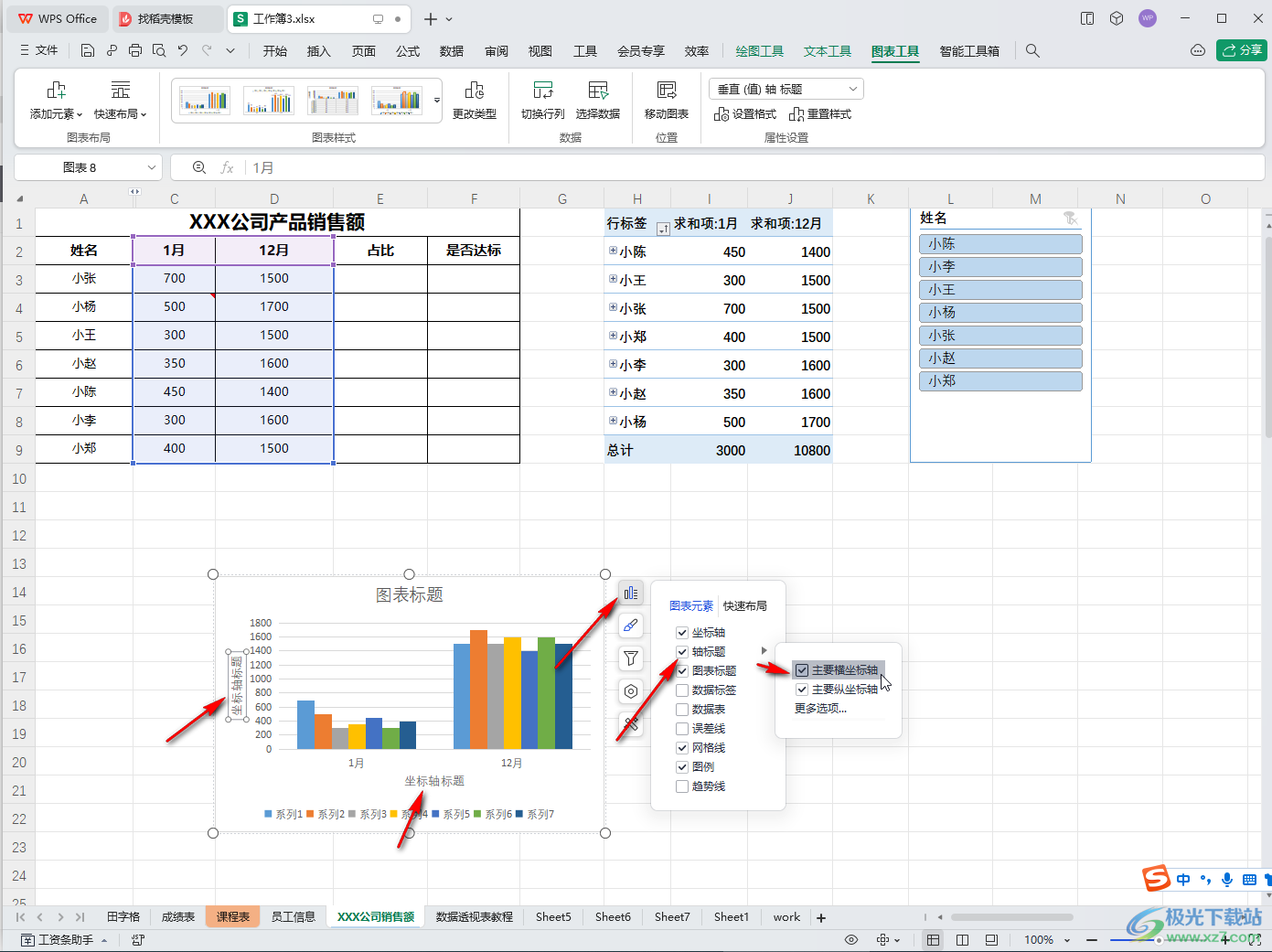This screenshot has width=1272, height=952.
Task: Click the zoom out minus button
Action: [x=1091, y=940]
